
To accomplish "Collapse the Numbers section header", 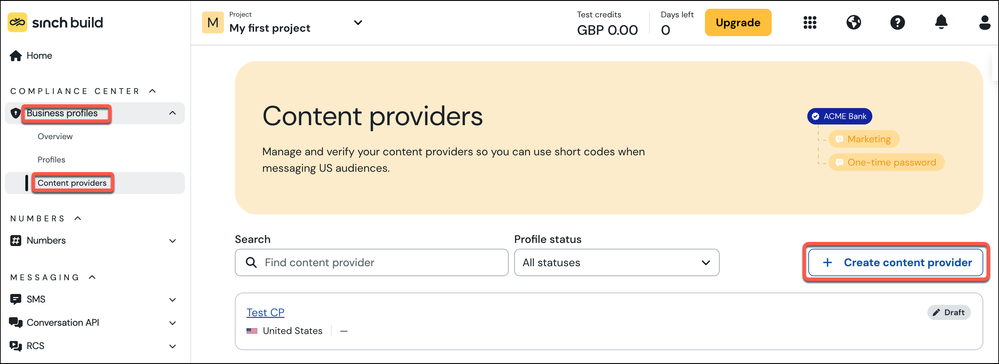I will pyautogui.click(x=78, y=218).
